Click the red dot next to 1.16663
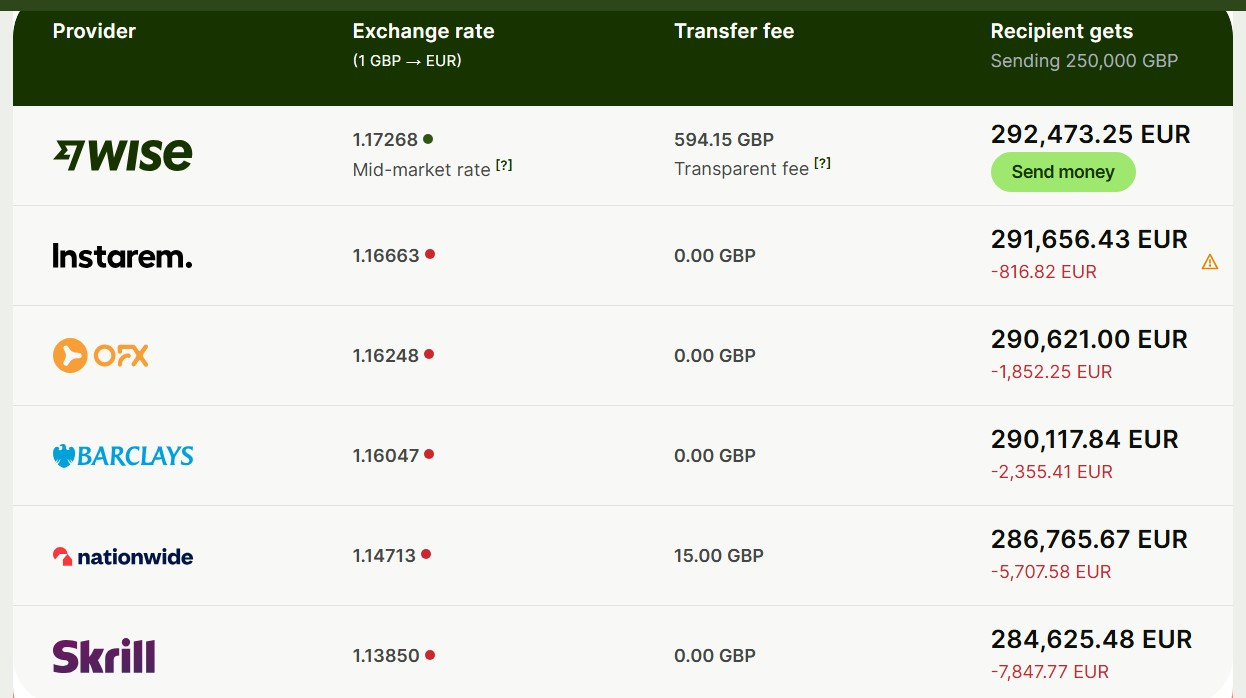The image size is (1246, 698). coord(430,254)
